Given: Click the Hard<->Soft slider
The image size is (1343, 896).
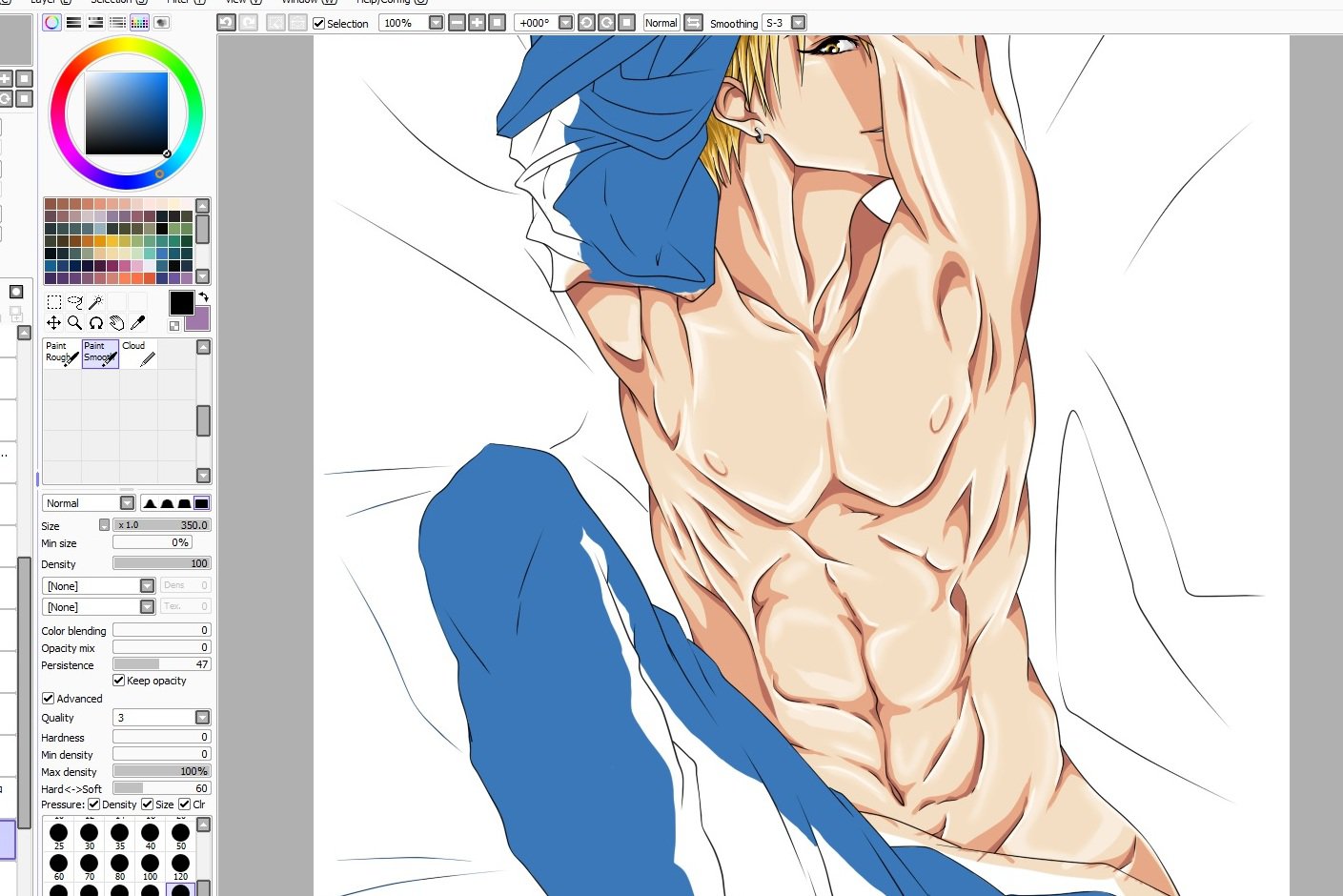Looking at the screenshot, I should click(161, 788).
